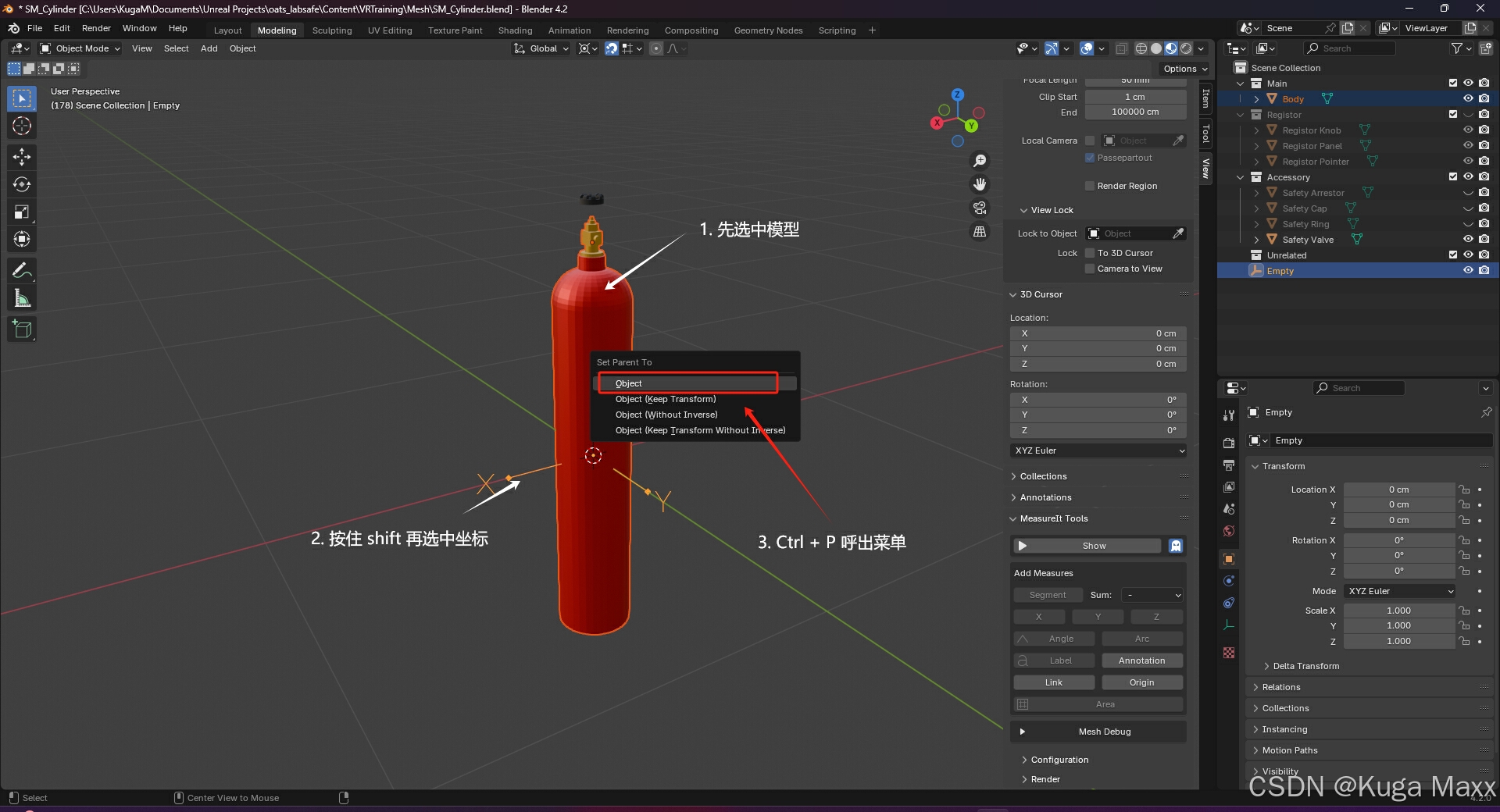
Task: Select the Transform tool
Action: (22, 239)
